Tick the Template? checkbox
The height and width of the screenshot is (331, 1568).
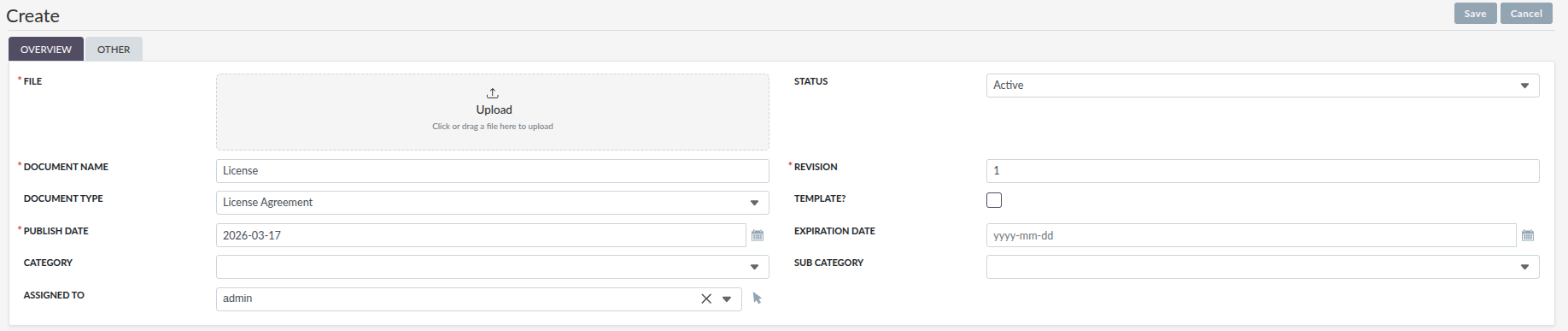tap(994, 200)
